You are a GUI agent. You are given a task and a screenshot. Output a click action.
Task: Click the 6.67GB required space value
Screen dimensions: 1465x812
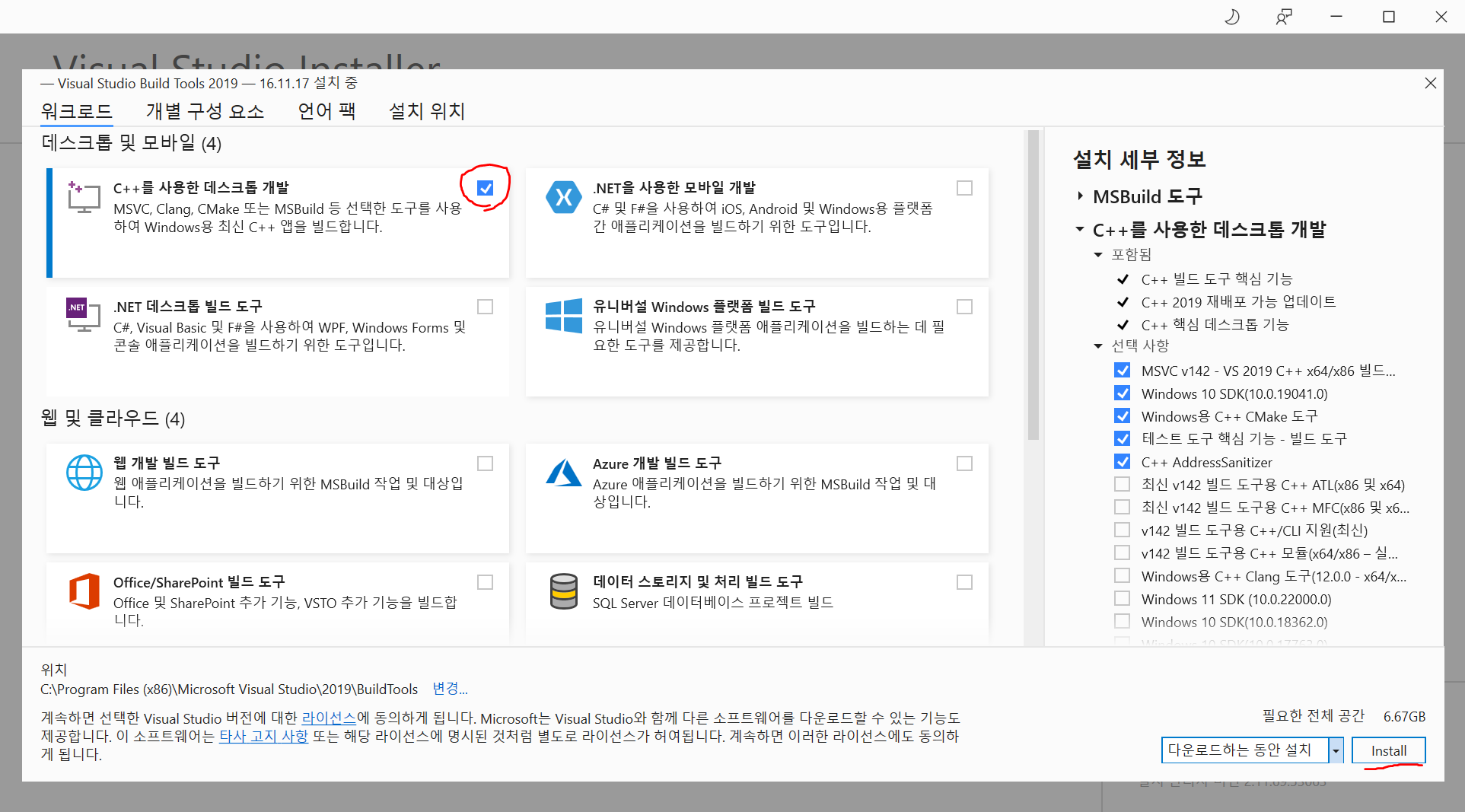click(1404, 716)
